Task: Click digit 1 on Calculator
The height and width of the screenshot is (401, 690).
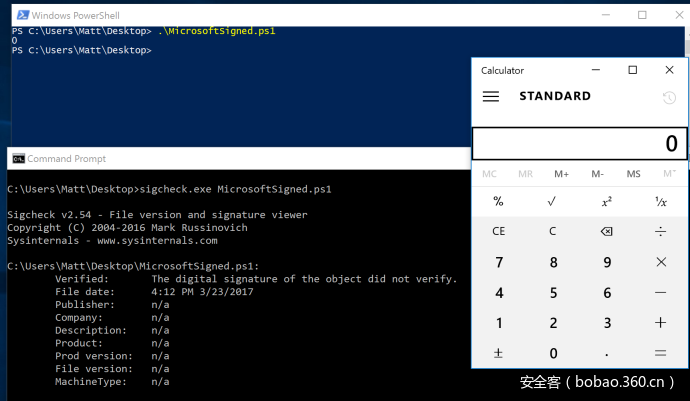Action: (499, 323)
